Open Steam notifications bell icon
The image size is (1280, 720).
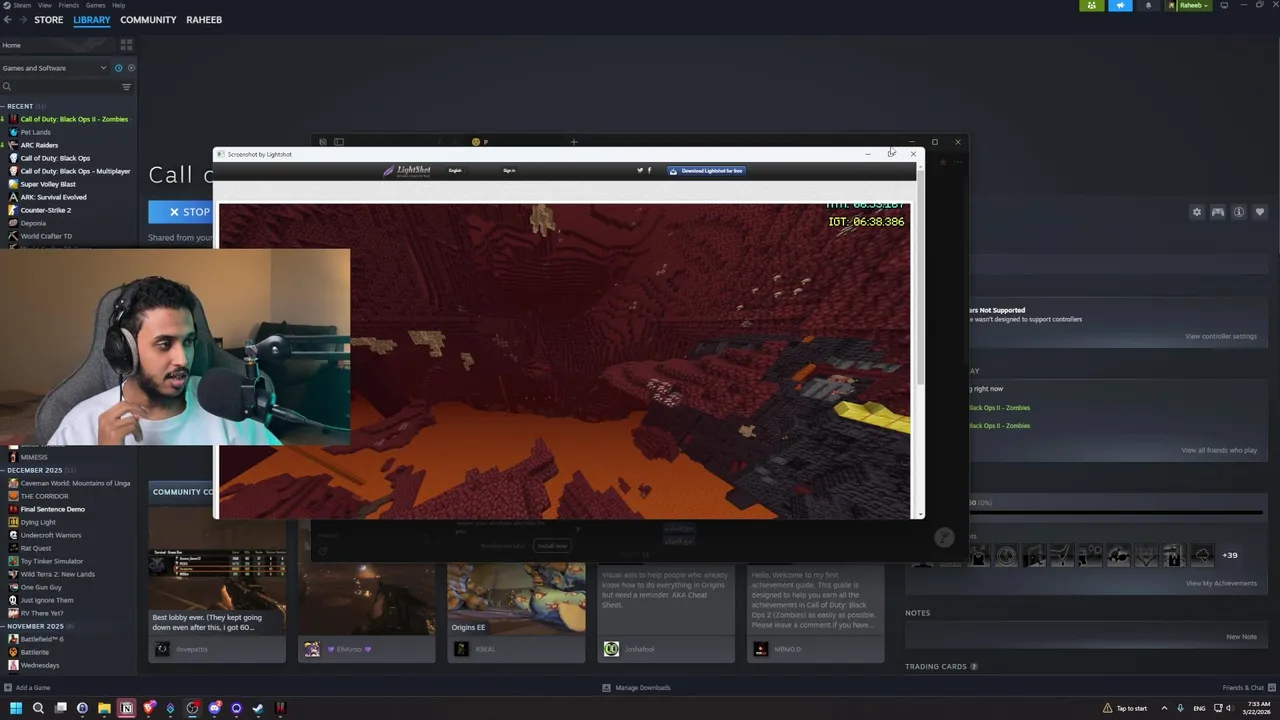tap(1148, 5)
